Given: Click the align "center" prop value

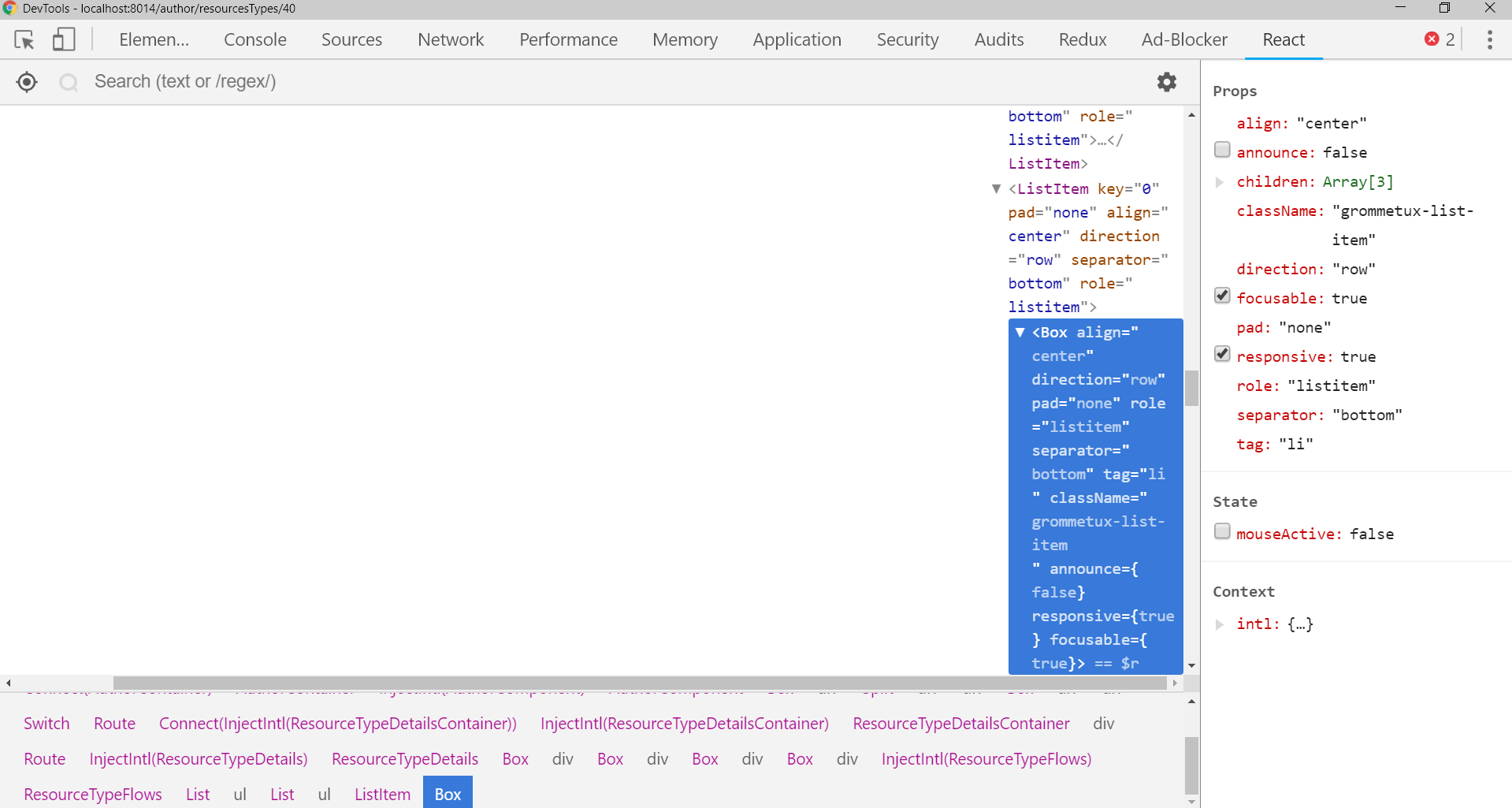Looking at the screenshot, I should pyautogui.click(x=1332, y=124).
